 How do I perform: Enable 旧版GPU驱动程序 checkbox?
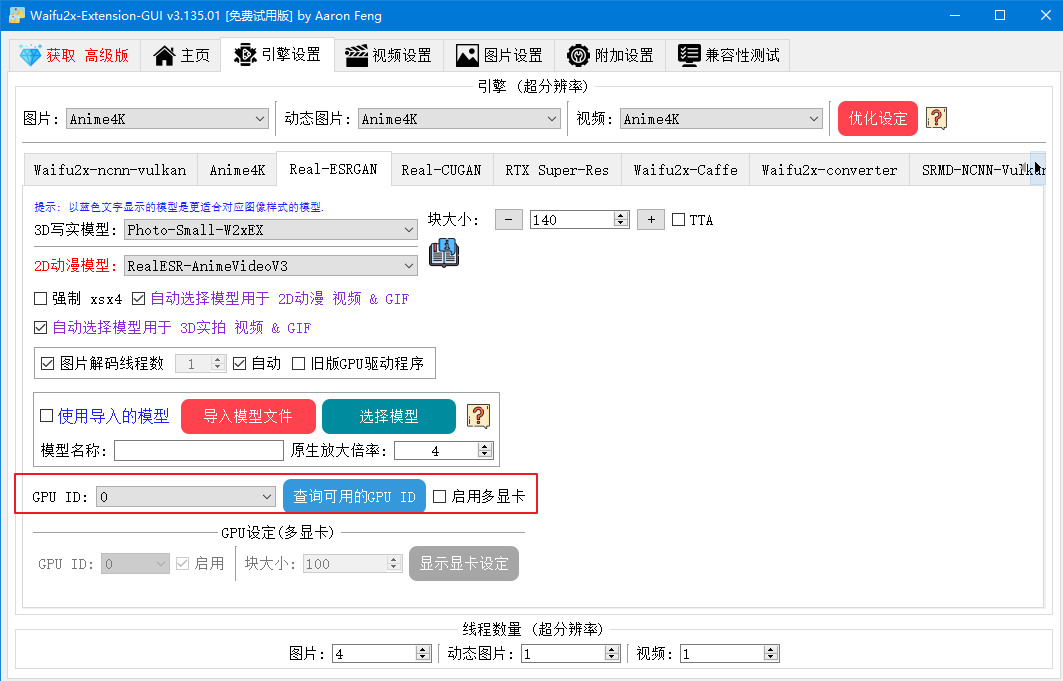[298, 363]
